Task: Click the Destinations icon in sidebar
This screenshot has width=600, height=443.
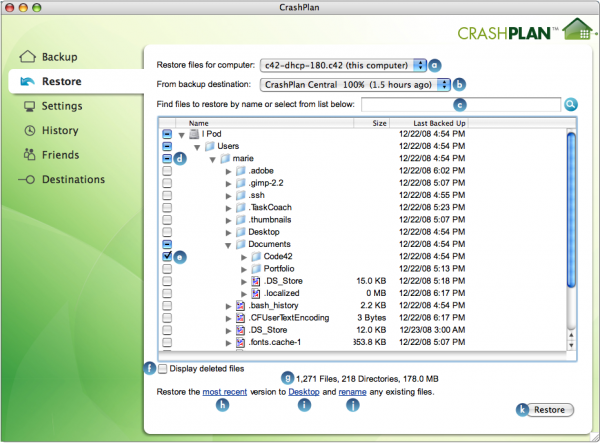Action: click(27, 179)
